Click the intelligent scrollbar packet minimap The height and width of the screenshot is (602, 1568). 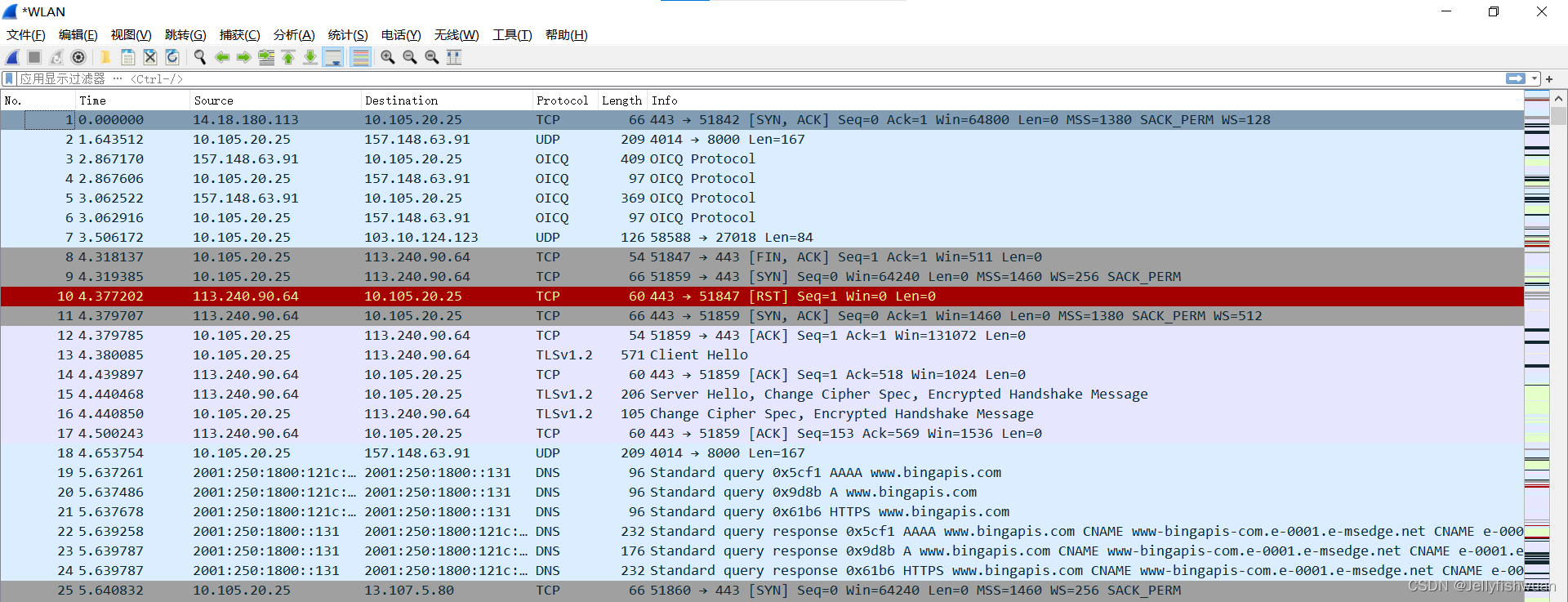[x=1537, y=346]
